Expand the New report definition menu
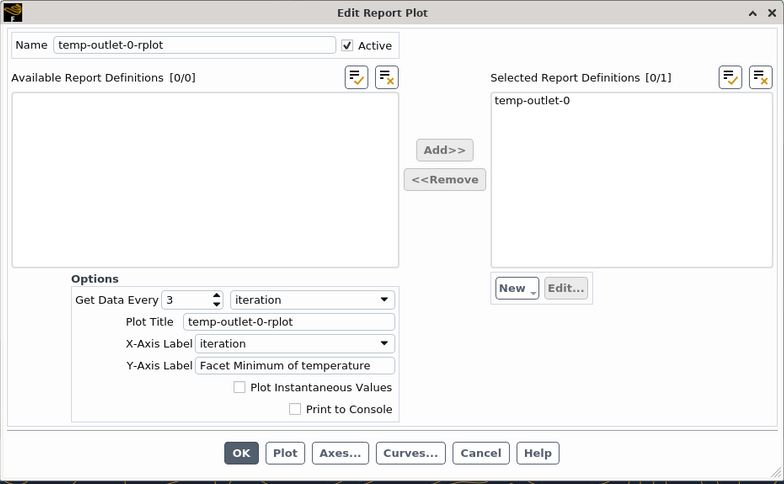Screen dimensions: 784x484 click(x=516, y=288)
